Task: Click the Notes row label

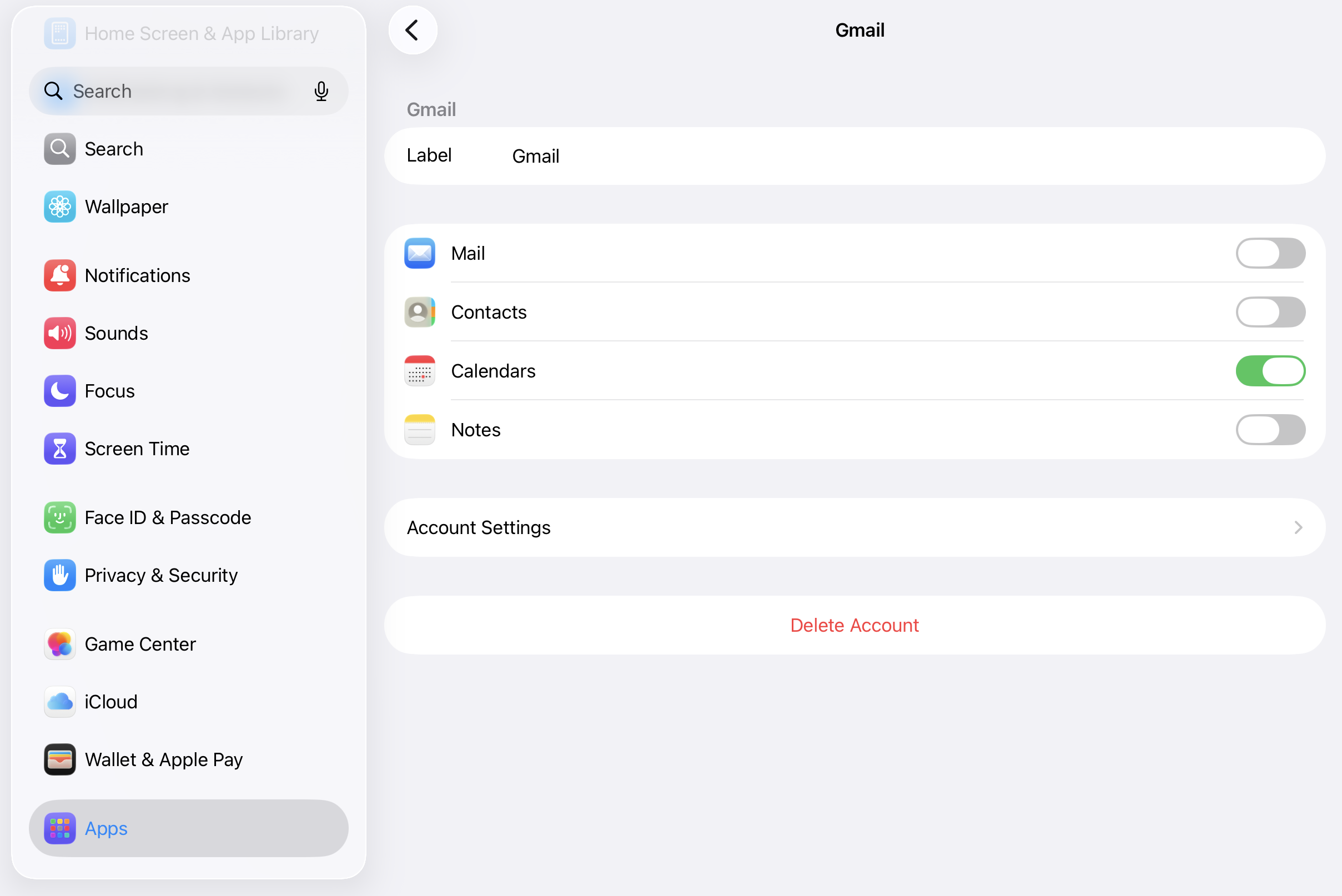Action: (x=476, y=430)
